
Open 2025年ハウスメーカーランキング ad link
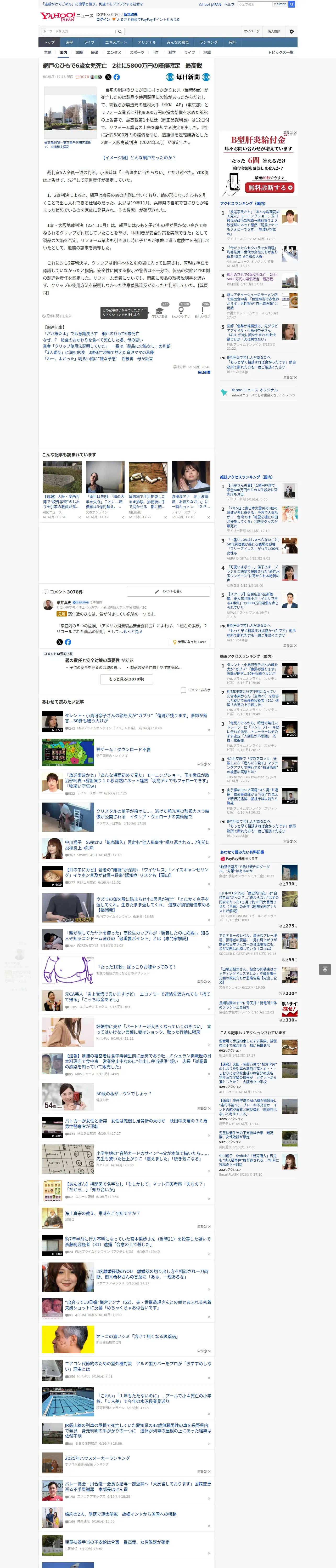point(97,1459)
